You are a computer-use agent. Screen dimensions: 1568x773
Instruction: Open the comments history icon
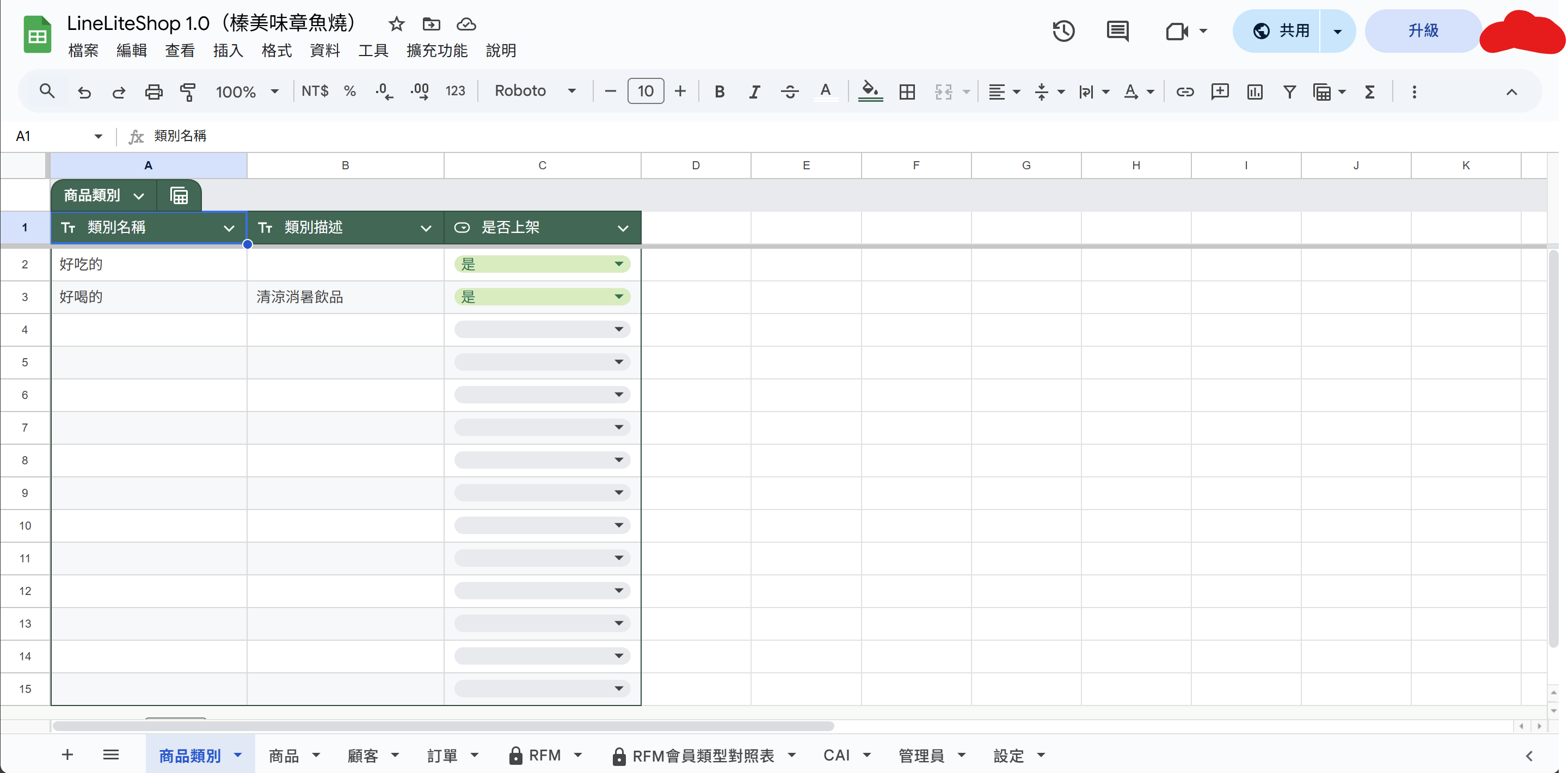(x=1117, y=31)
